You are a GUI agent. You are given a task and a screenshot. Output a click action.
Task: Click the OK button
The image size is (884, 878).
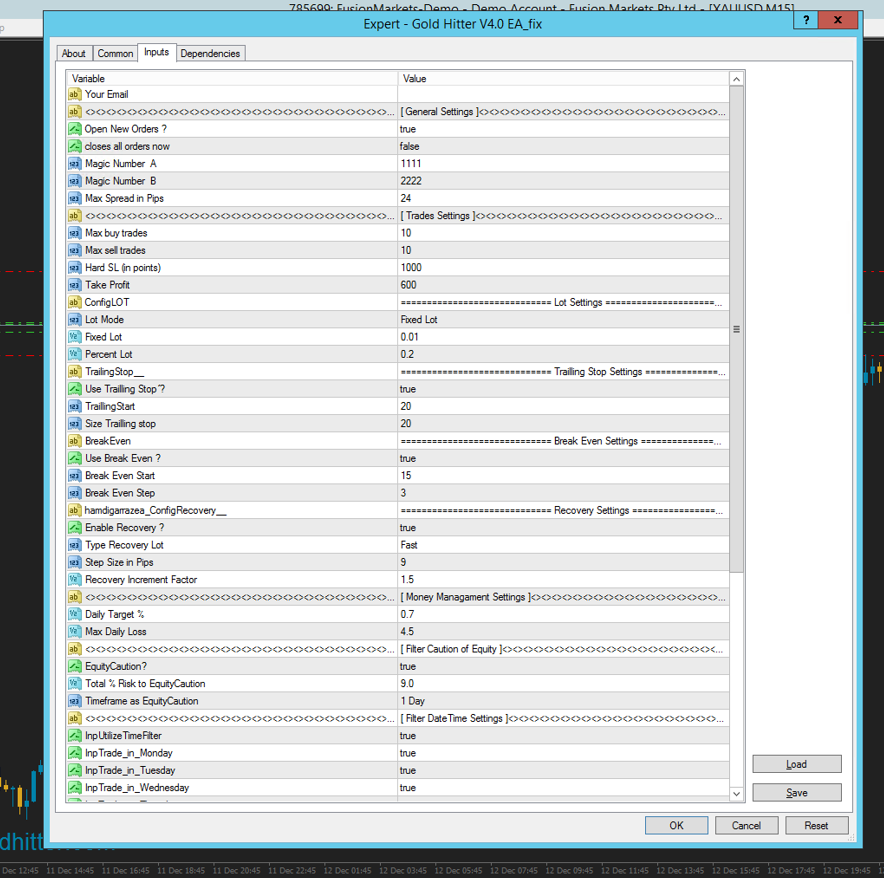coord(677,826)
